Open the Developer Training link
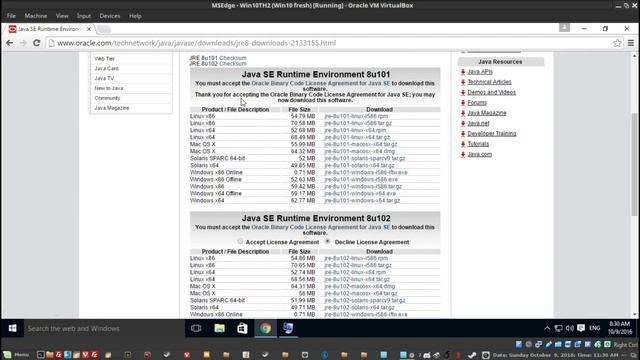640x360 pixels. click(491, 133)
